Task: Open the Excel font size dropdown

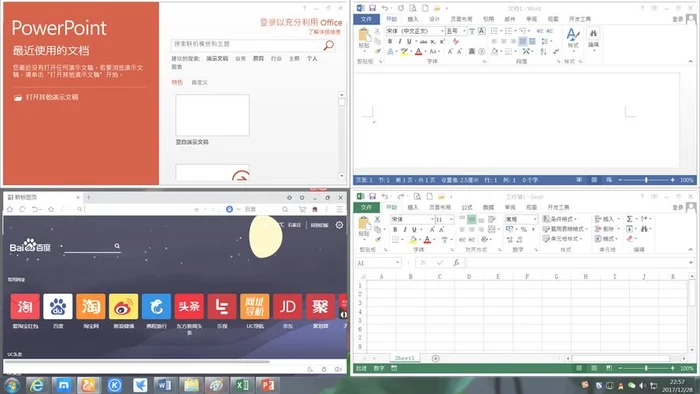Action: pos(451,219)
